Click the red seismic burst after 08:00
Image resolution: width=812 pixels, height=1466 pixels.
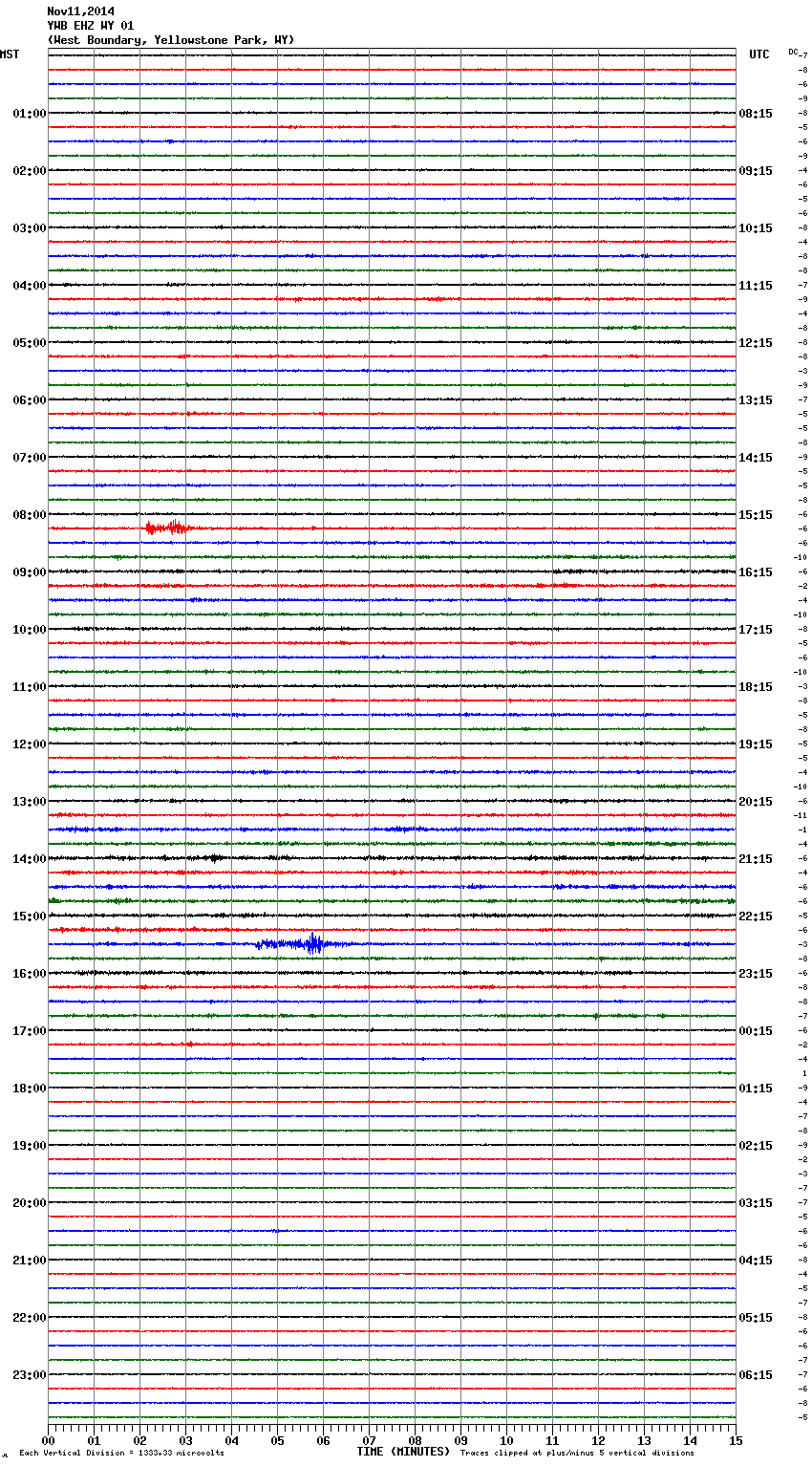point(169,528)
